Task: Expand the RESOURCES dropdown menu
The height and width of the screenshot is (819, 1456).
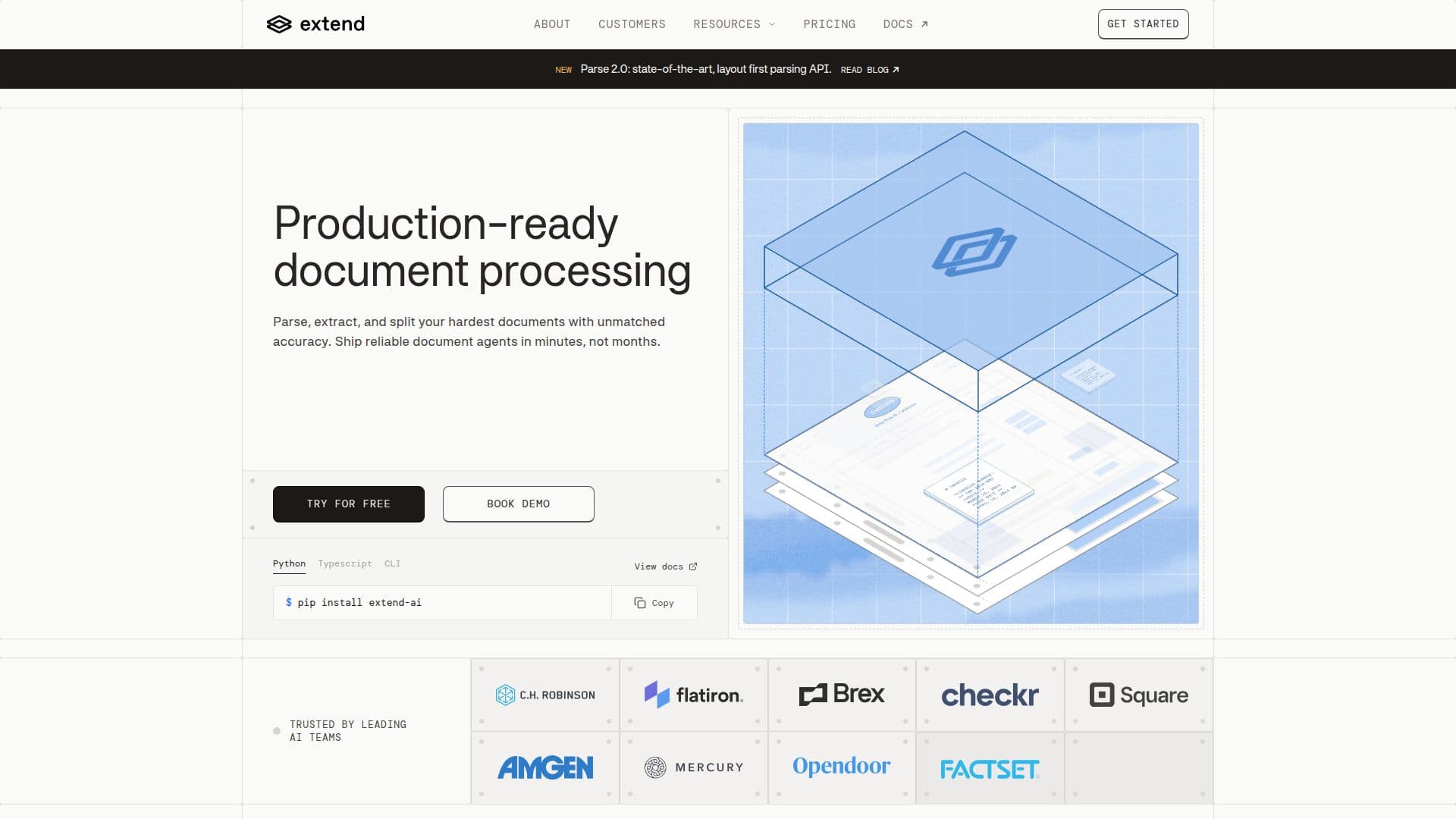Action: 734,24
